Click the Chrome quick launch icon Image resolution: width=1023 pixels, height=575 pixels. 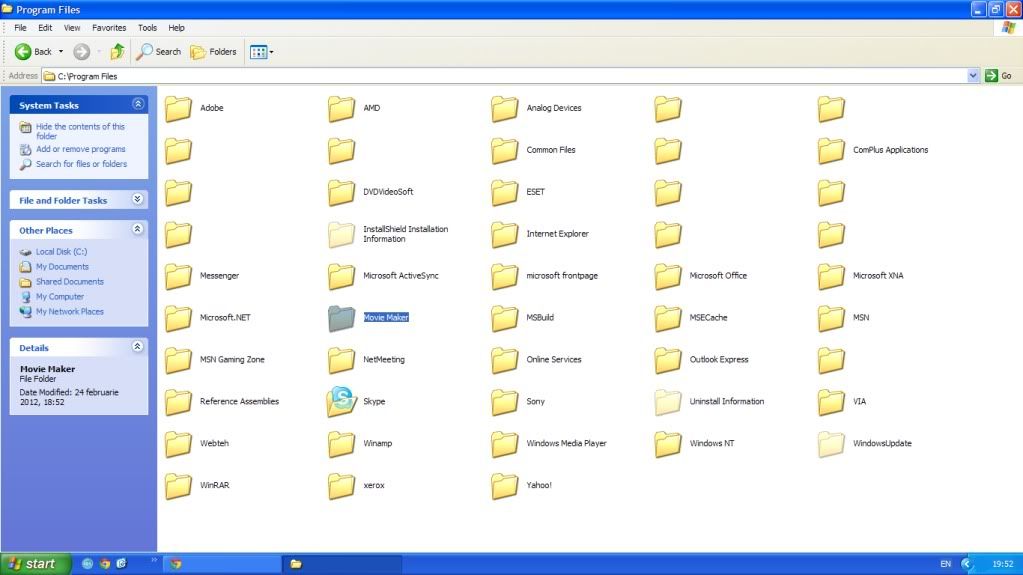(x=104, y=563)
